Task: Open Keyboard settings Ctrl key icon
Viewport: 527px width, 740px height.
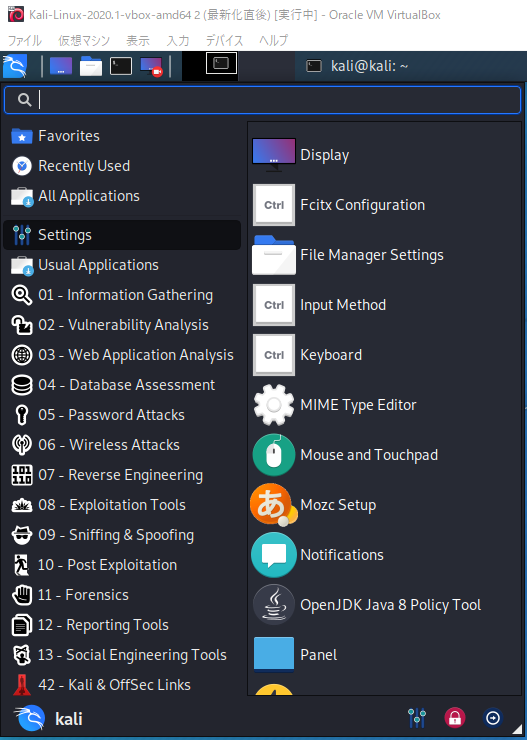Action: coord(274,355)
